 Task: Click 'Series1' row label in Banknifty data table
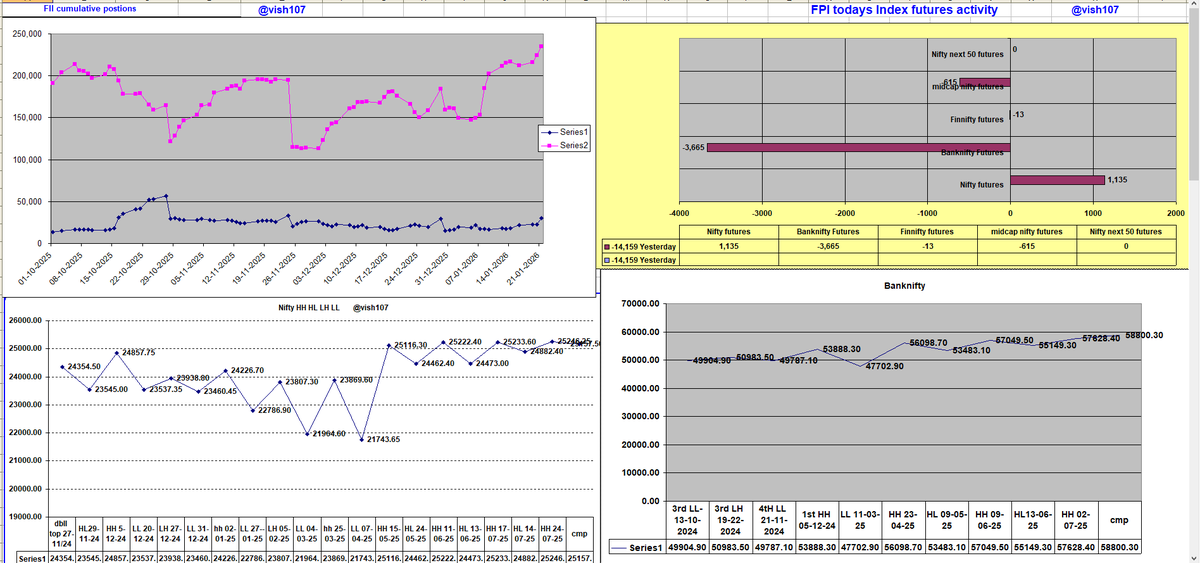(x=643, y=548)
